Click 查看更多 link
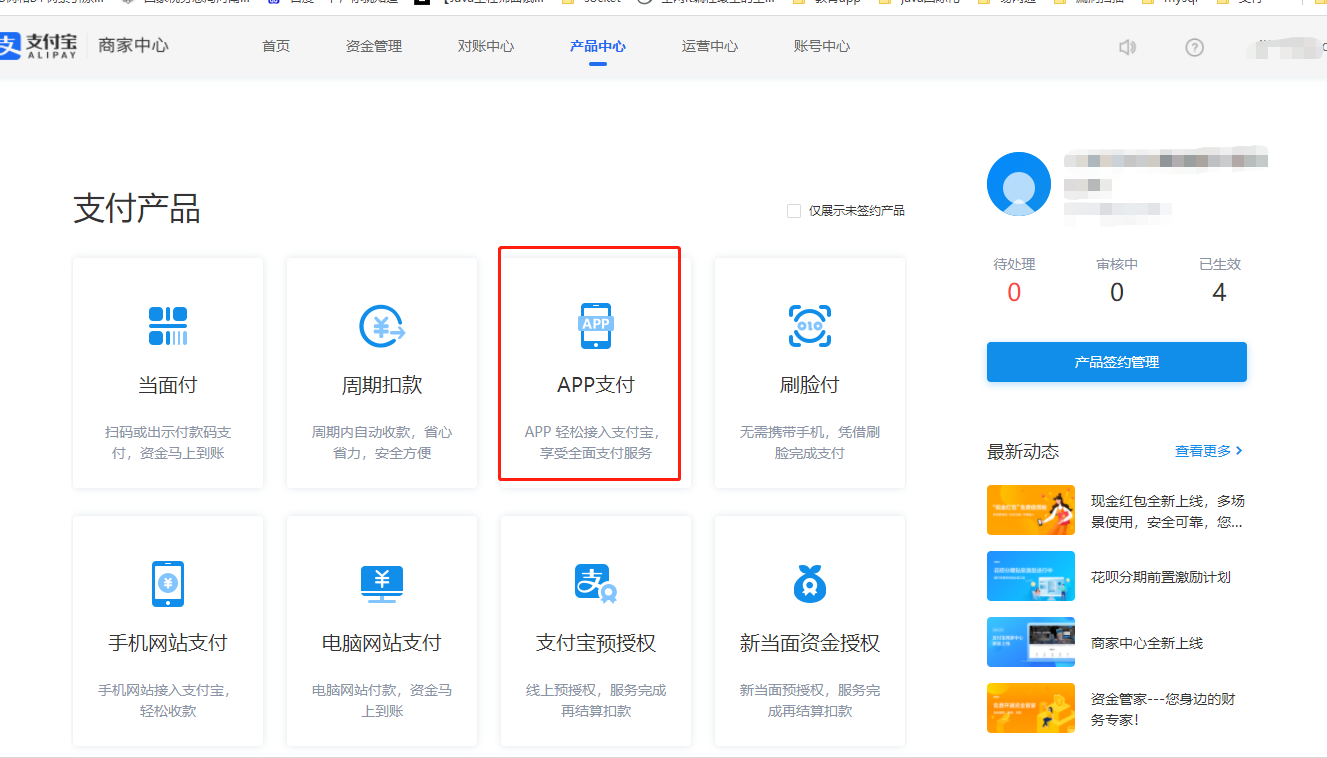Screen dimensions: 1327x758 [x=1209, y=451]
